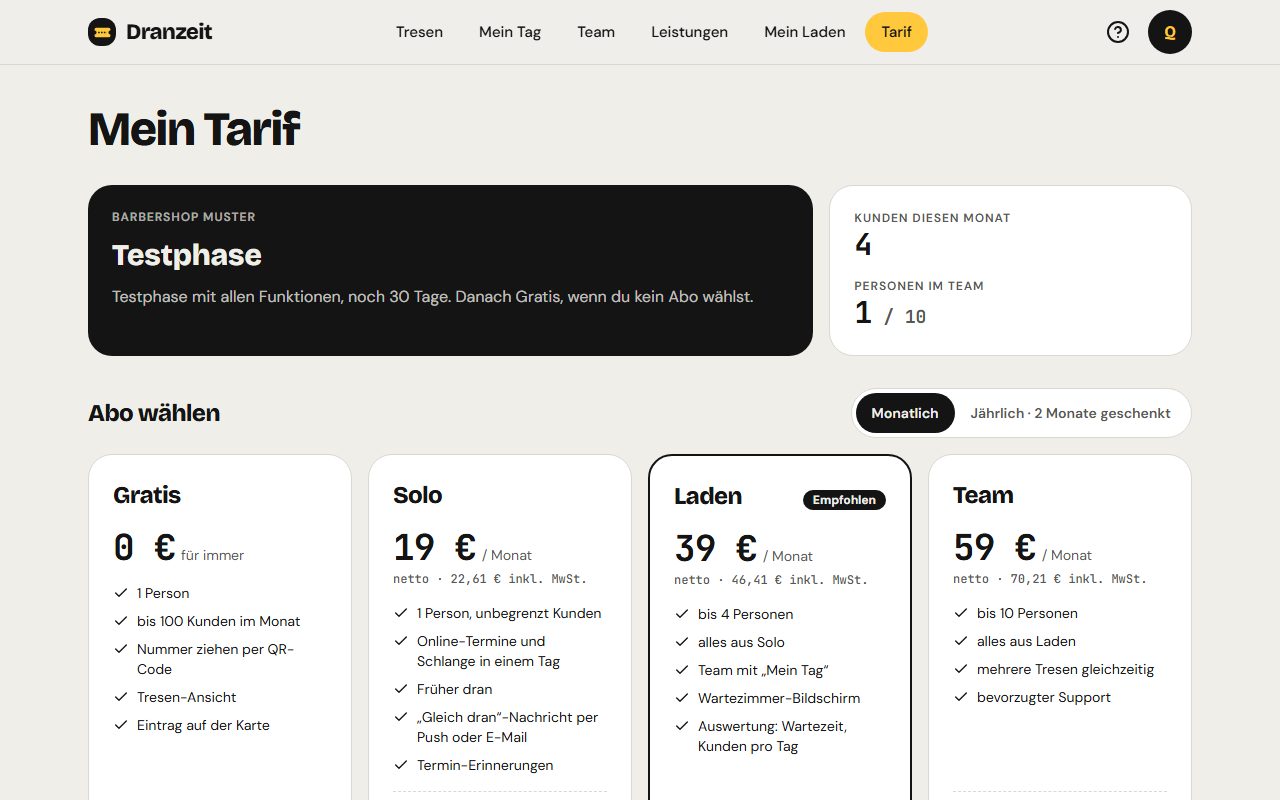Click the "Kunden diesen Monat" label
The height and width of the screenshot is (800, 1280).
[932, 218]
